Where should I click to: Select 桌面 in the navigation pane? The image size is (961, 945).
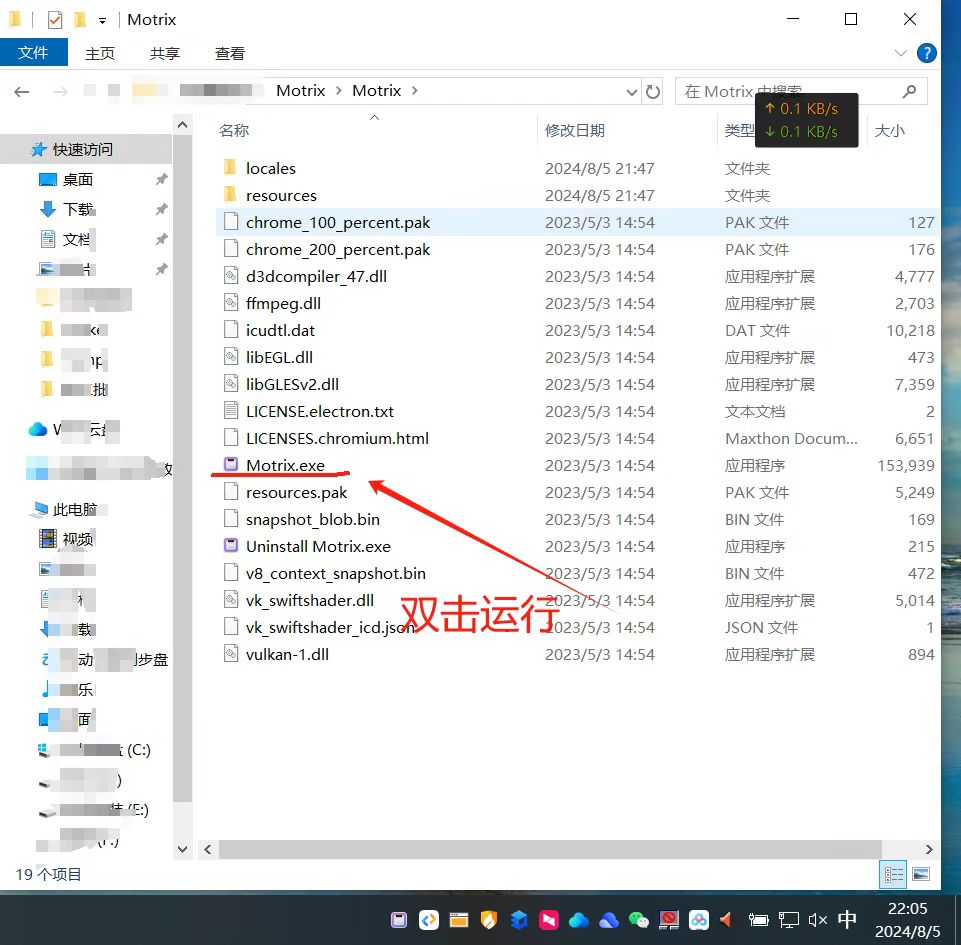[x=78, y=180]
